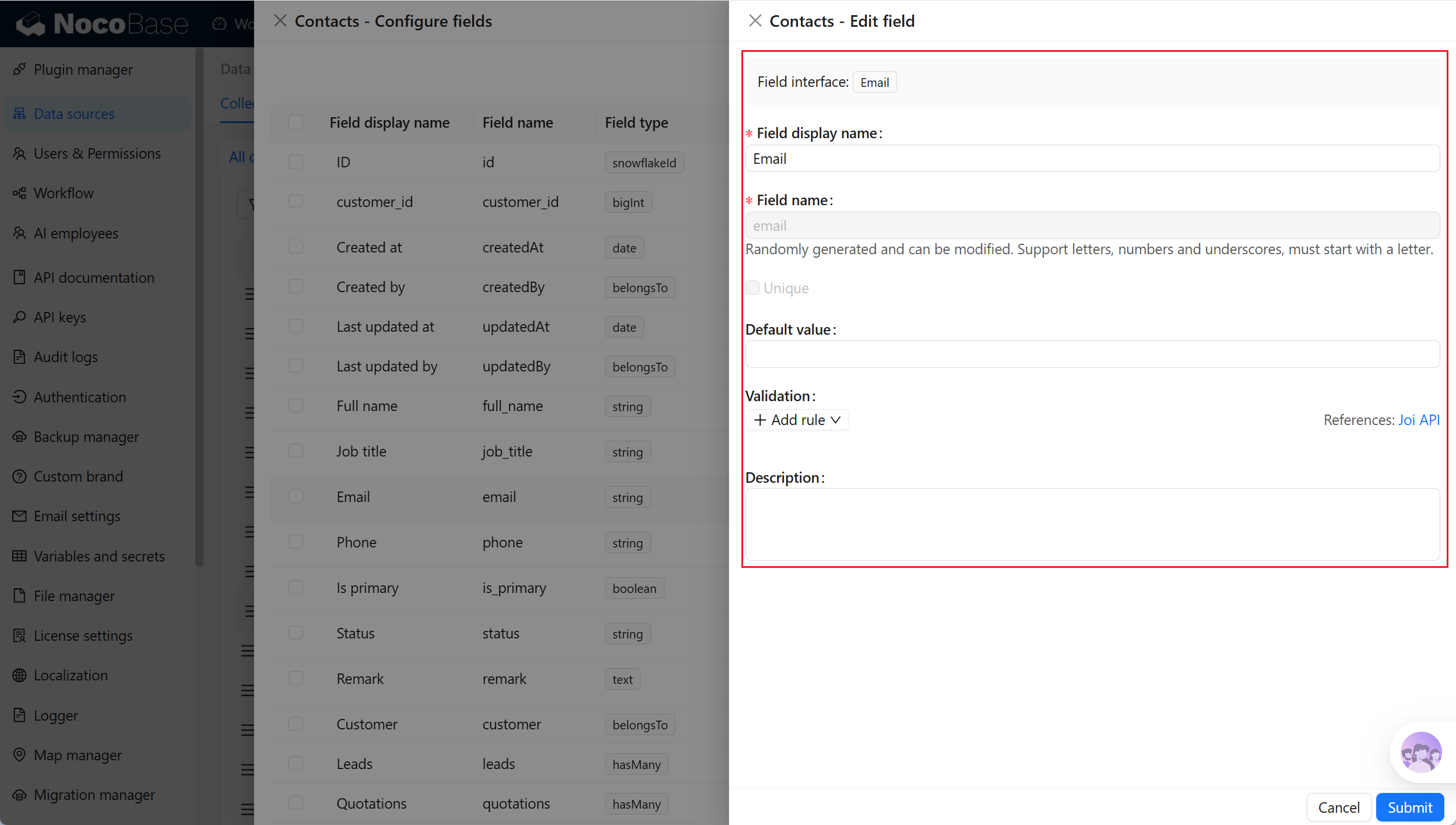Screen dimensions: 1456x825
Task: Click the NocoBase logo
Action: coord(102,23)
